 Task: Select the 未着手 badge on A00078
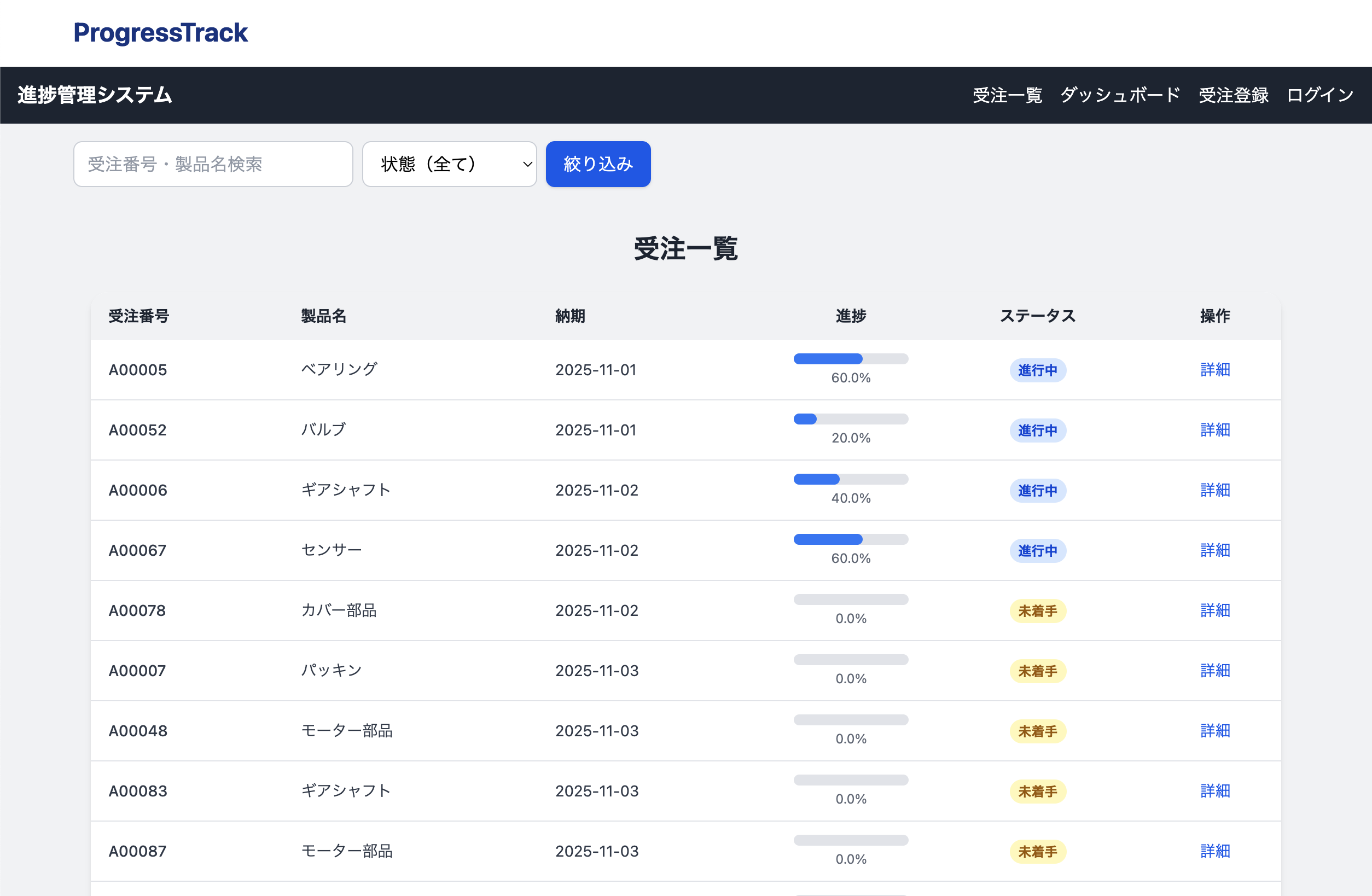tap(1037, 610)
